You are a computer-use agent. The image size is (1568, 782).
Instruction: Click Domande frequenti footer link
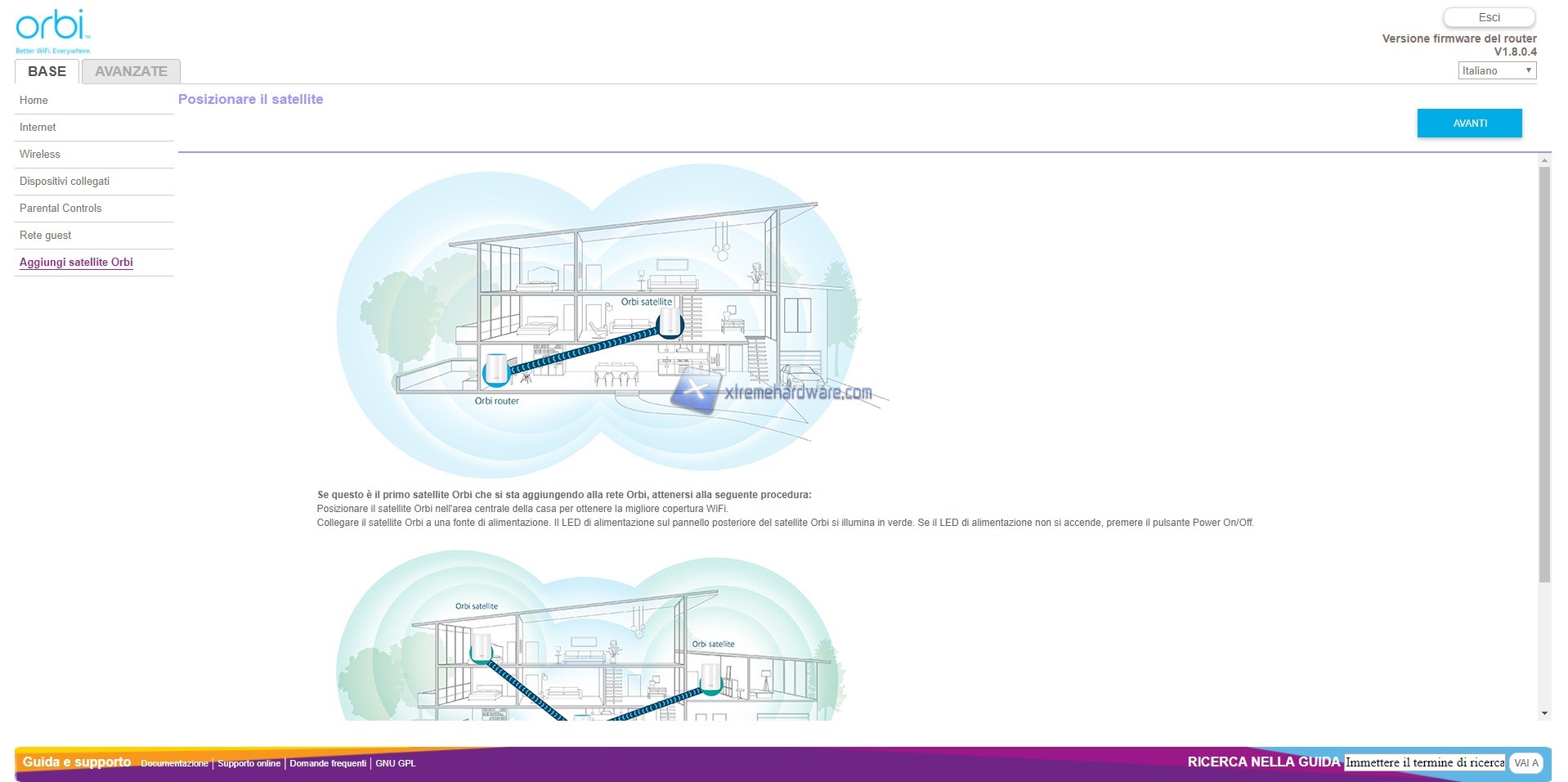point(328,764)
